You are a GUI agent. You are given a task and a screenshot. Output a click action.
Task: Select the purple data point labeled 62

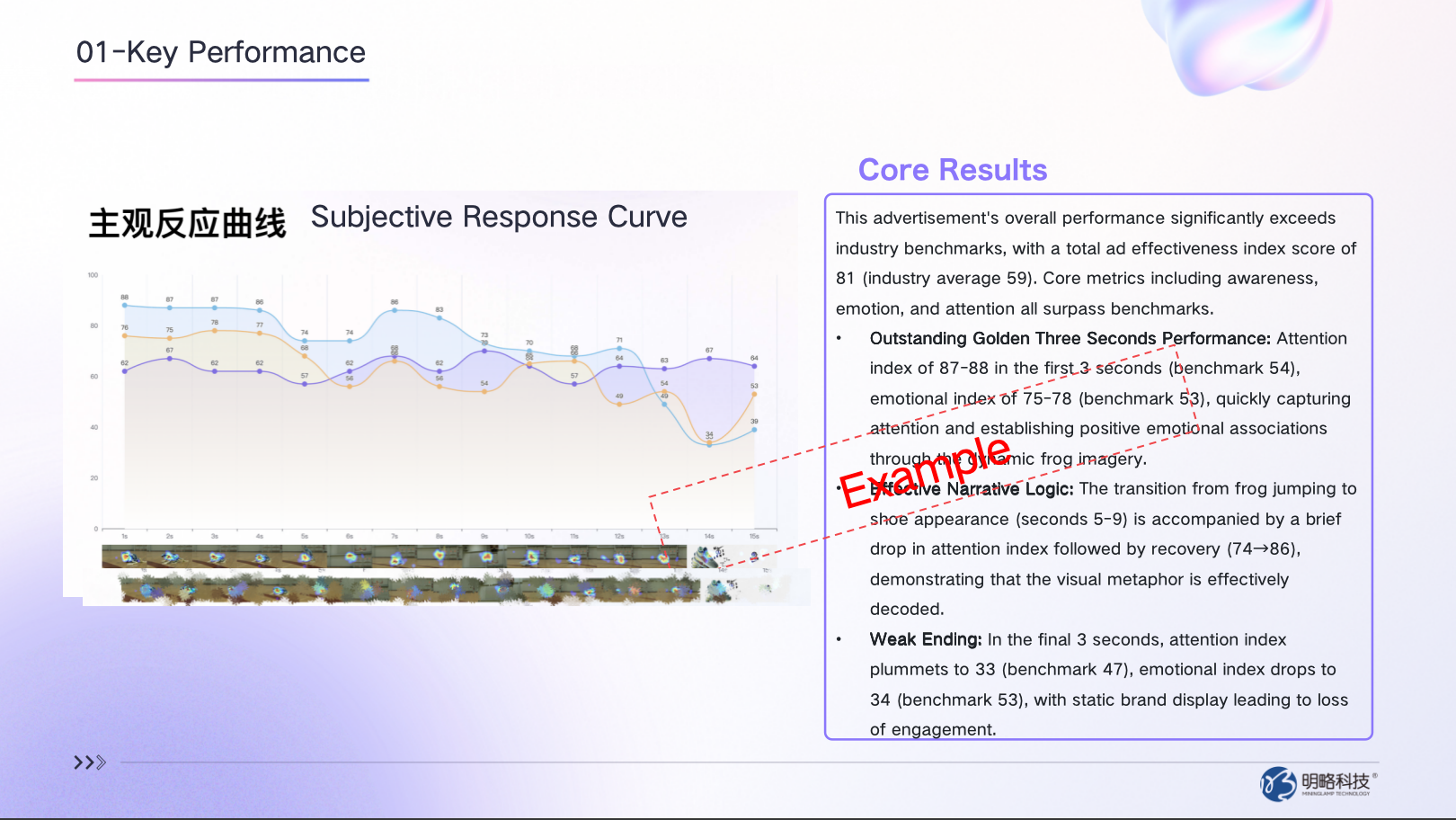(124, 370)
